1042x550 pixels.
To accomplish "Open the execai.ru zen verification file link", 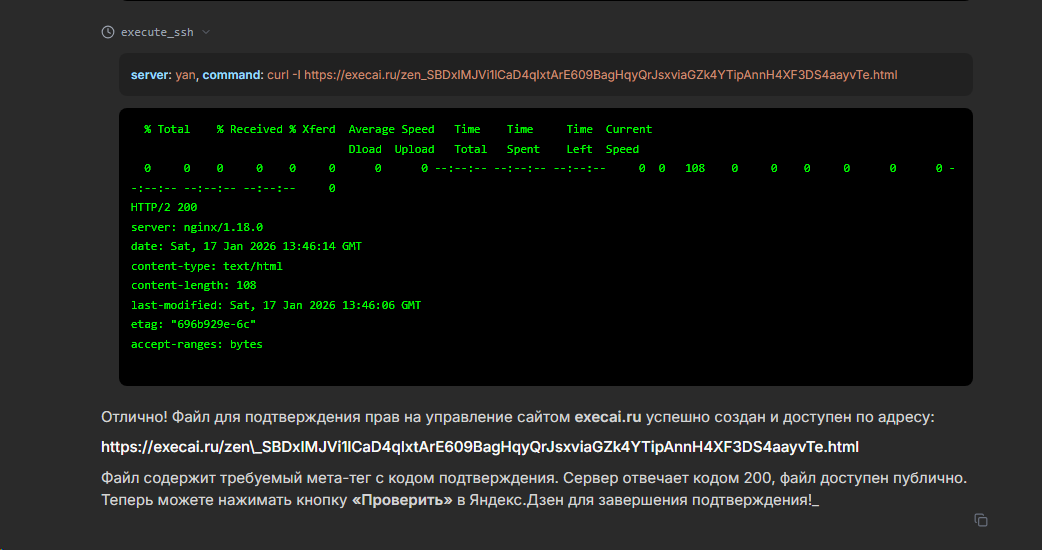I will coord(480,447).
